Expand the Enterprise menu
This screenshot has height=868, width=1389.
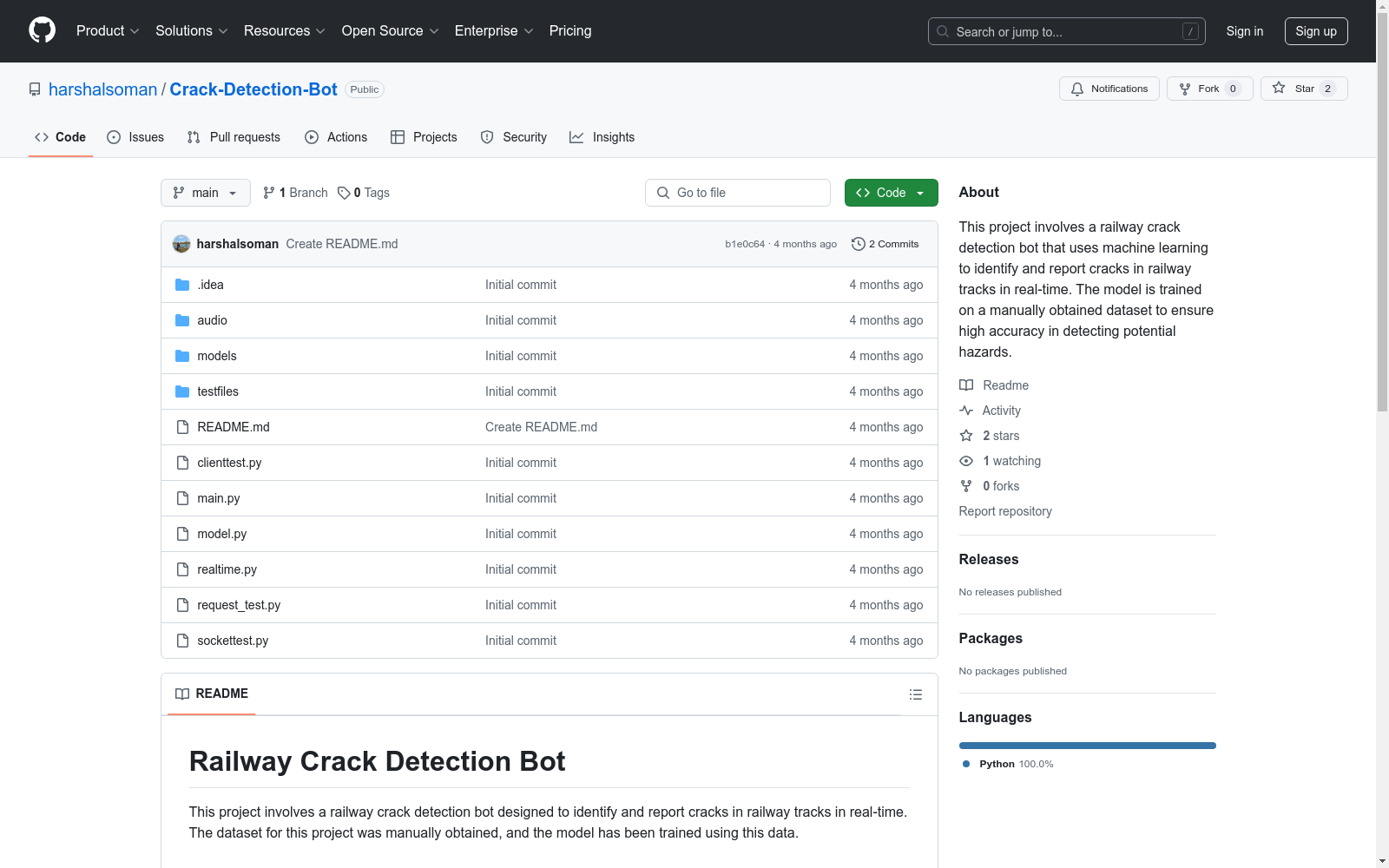coord(494,30)
